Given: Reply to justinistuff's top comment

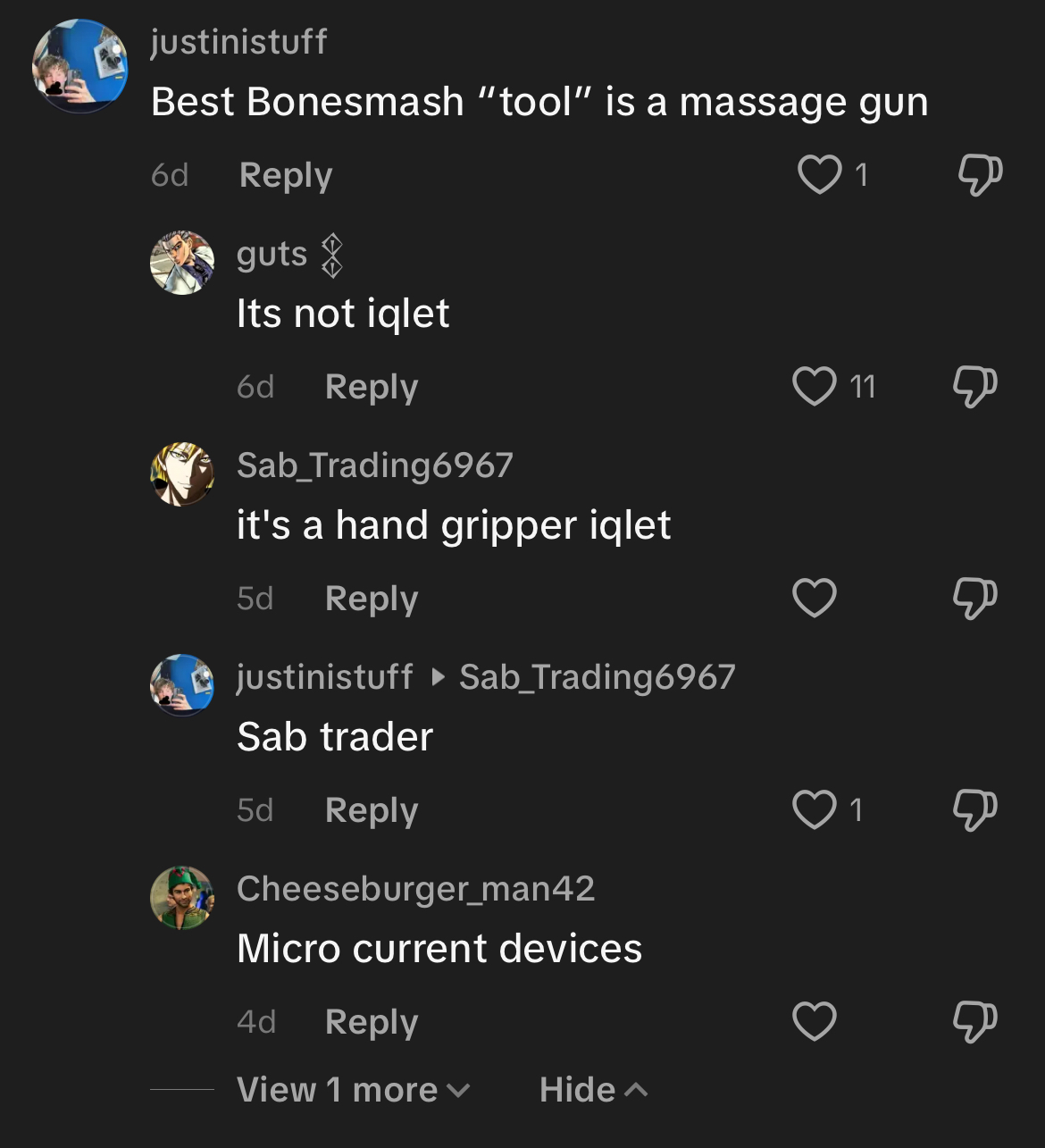Looking at the screenshot, I should tap(286, 175).
